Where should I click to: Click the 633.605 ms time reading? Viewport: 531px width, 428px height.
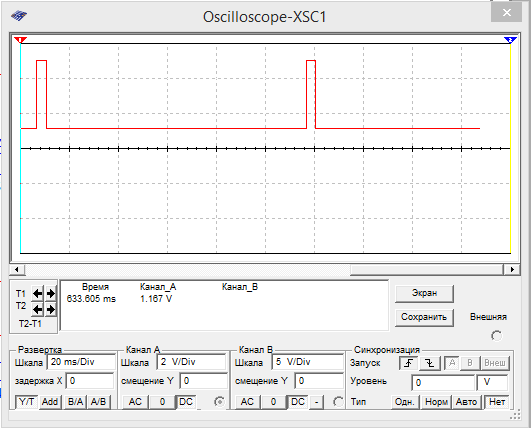coord(91,299)
